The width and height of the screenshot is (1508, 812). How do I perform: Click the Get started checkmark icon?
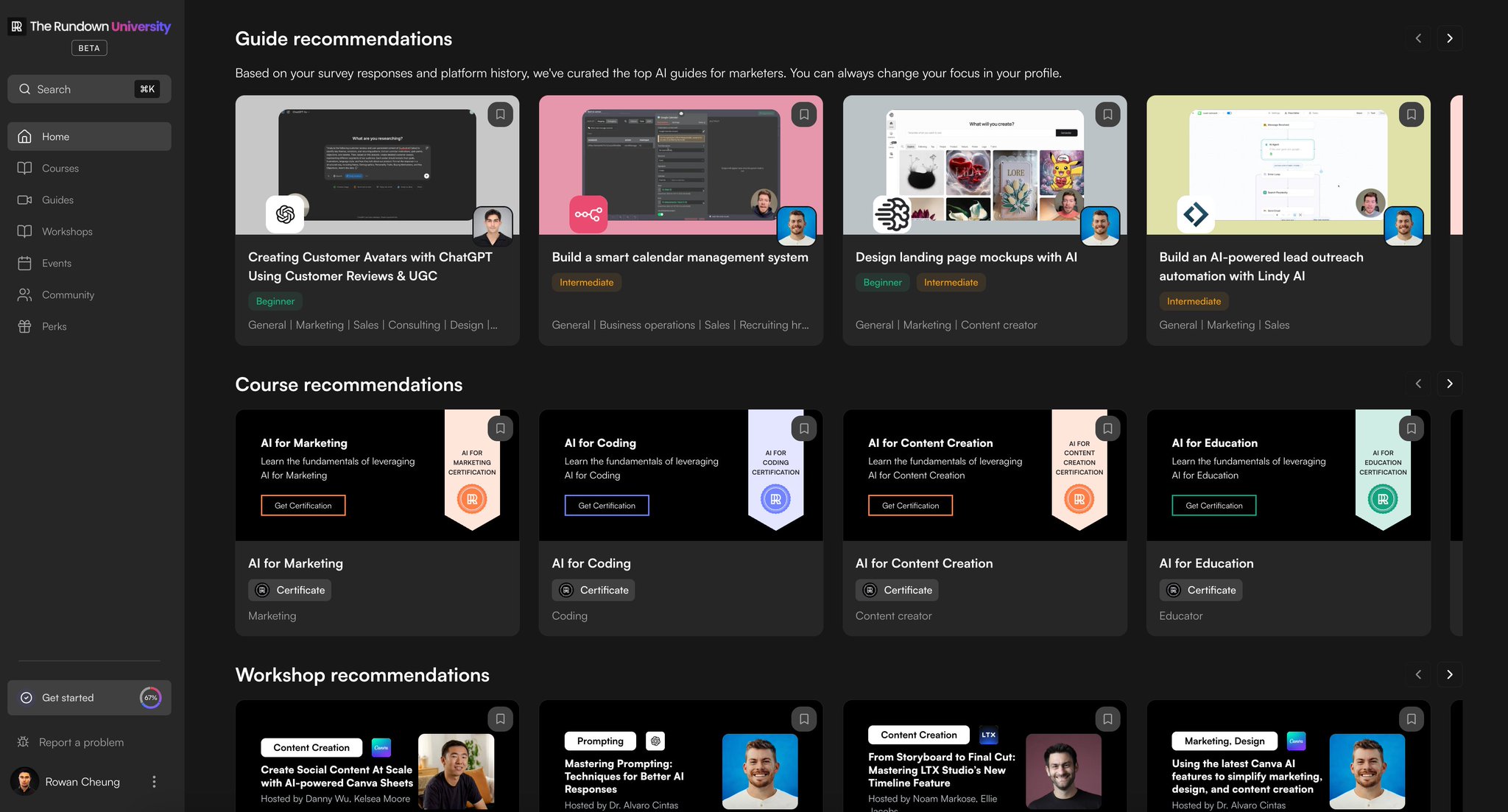click(27, 698)
